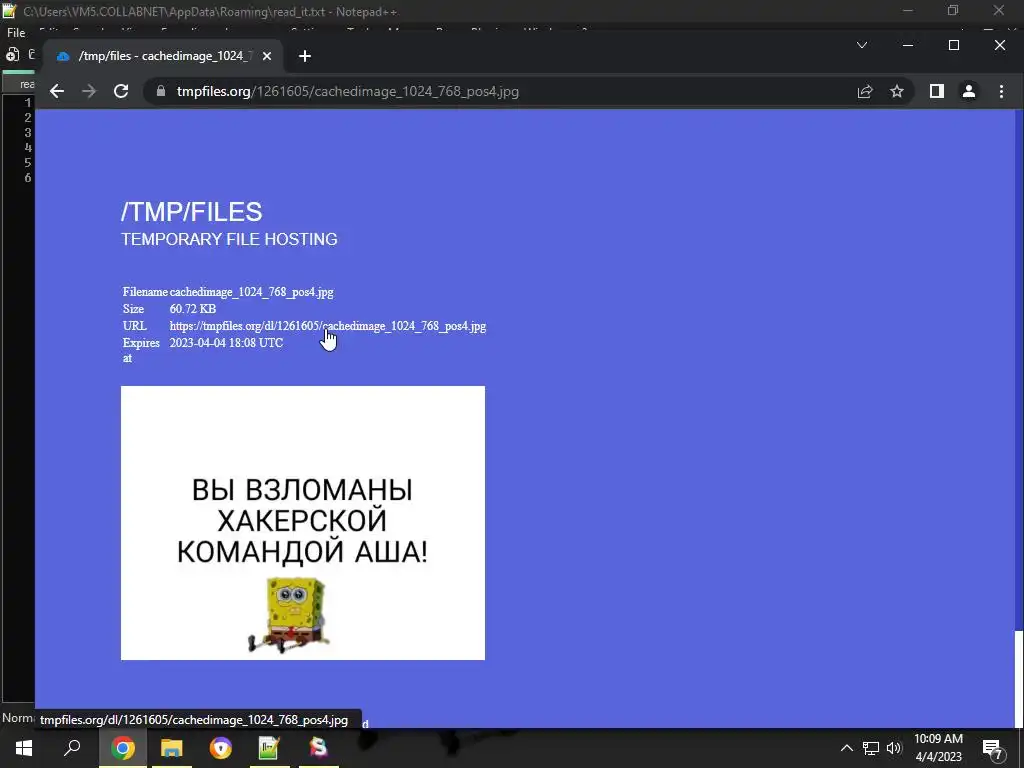Share this page icon in address bar
Image resolution: width=1024 pixels, height=768 pixels.
tap(865, 91)
